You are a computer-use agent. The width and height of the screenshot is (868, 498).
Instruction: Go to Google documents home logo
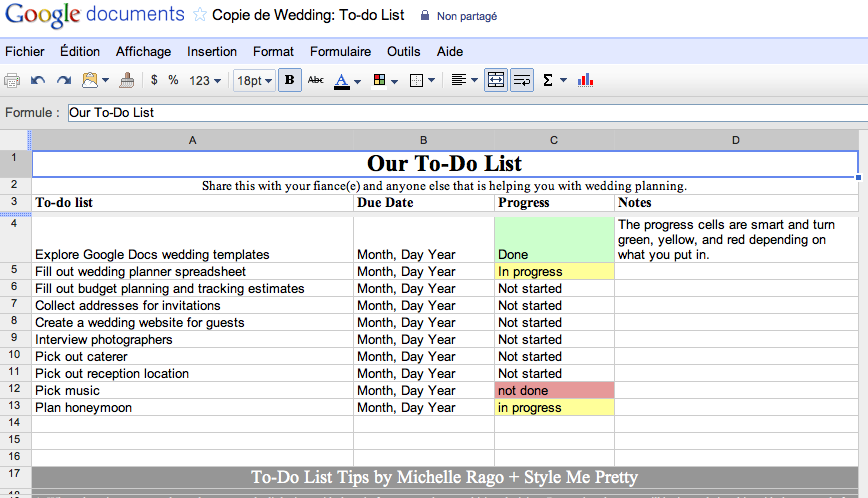[93, 15]
